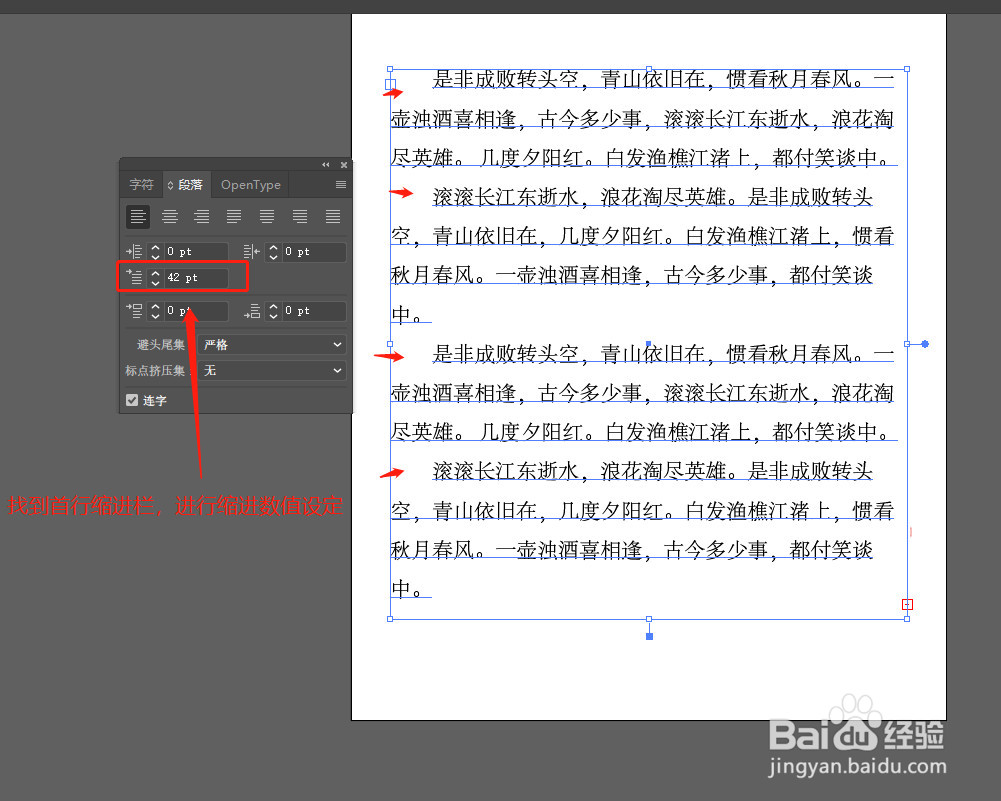Image resolution: width=1001 pixels, height=801 pixels.
Task: Click the first-line indent 42 pt field
Action: tap(195, 277)
